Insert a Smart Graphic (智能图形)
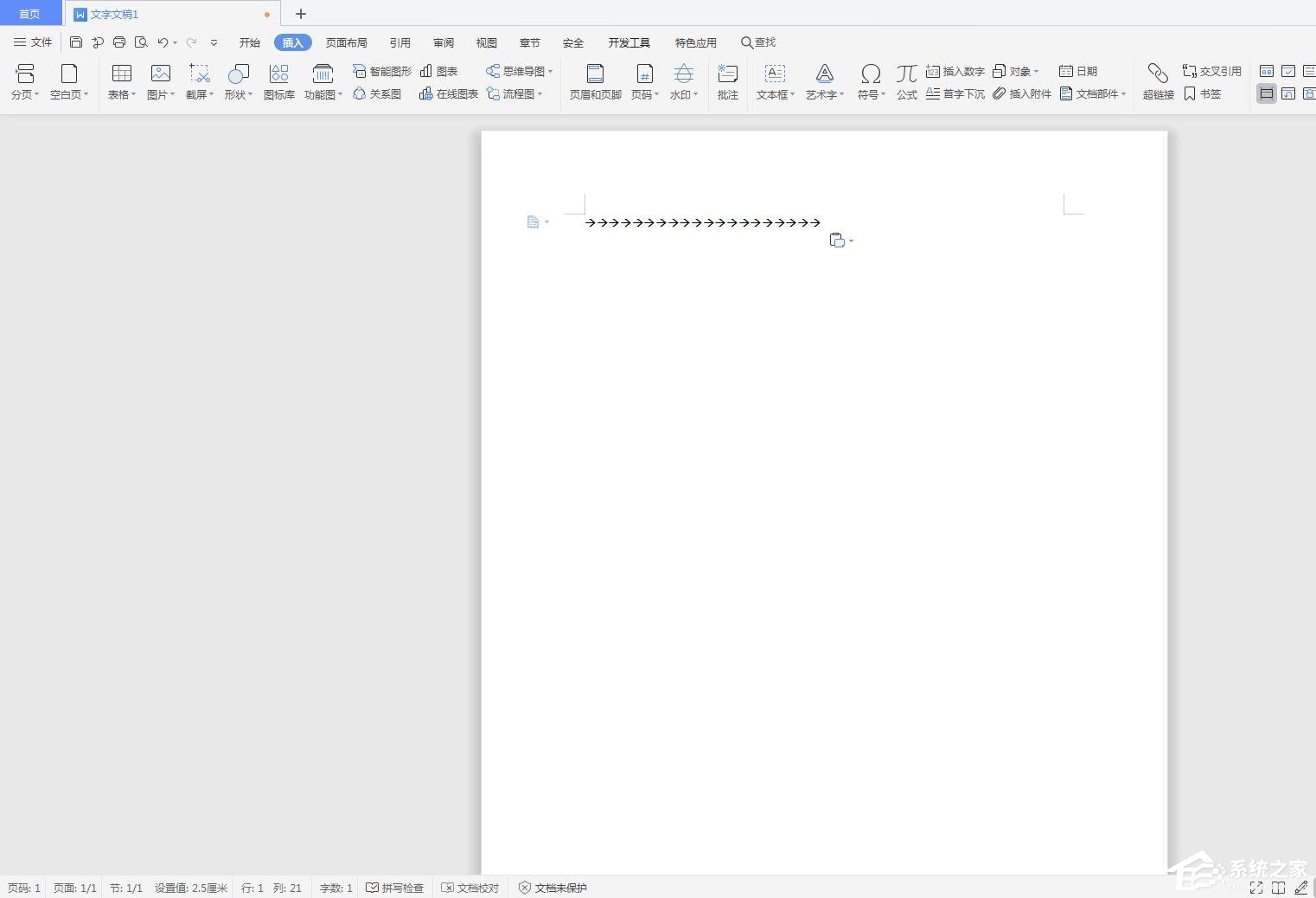 [x=382, y=71]
